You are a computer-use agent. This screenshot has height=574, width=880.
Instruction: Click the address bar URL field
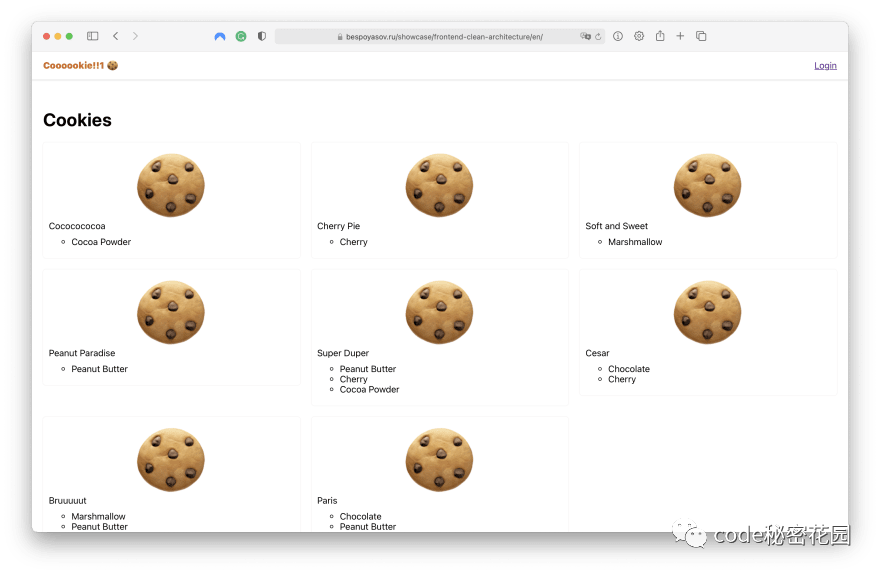tap(440, 36)
